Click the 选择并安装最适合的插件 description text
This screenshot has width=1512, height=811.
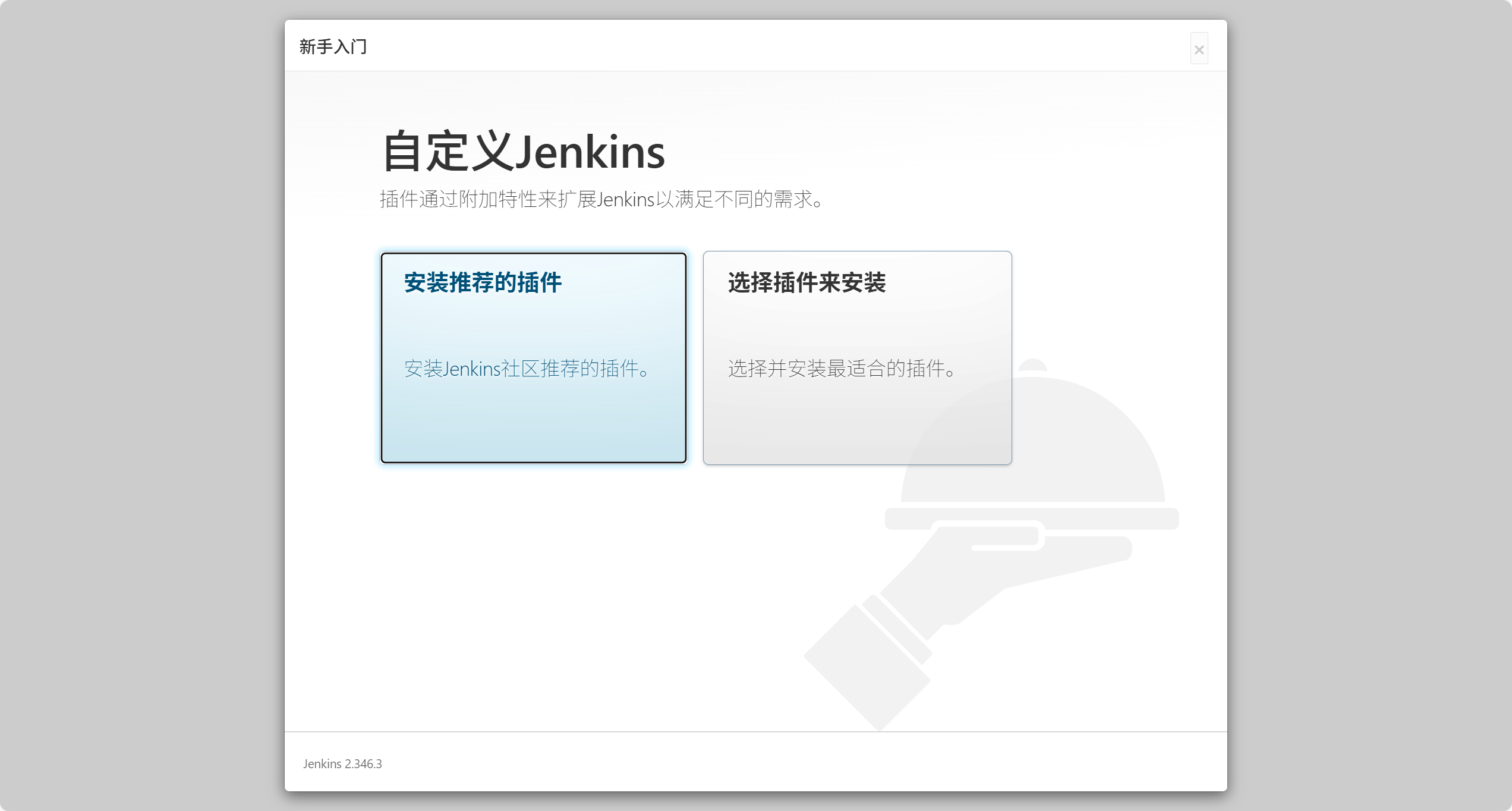tap(842, 369)
